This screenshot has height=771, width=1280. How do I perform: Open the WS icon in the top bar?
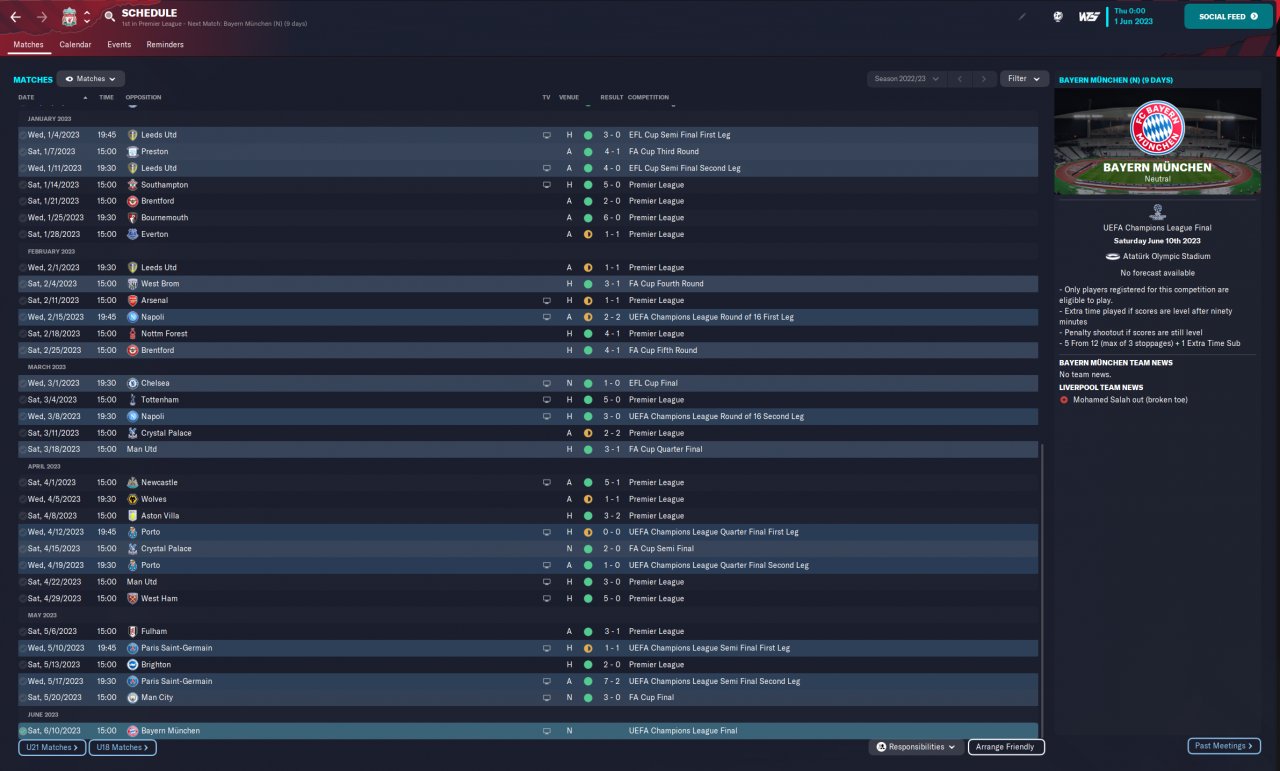1088,16
